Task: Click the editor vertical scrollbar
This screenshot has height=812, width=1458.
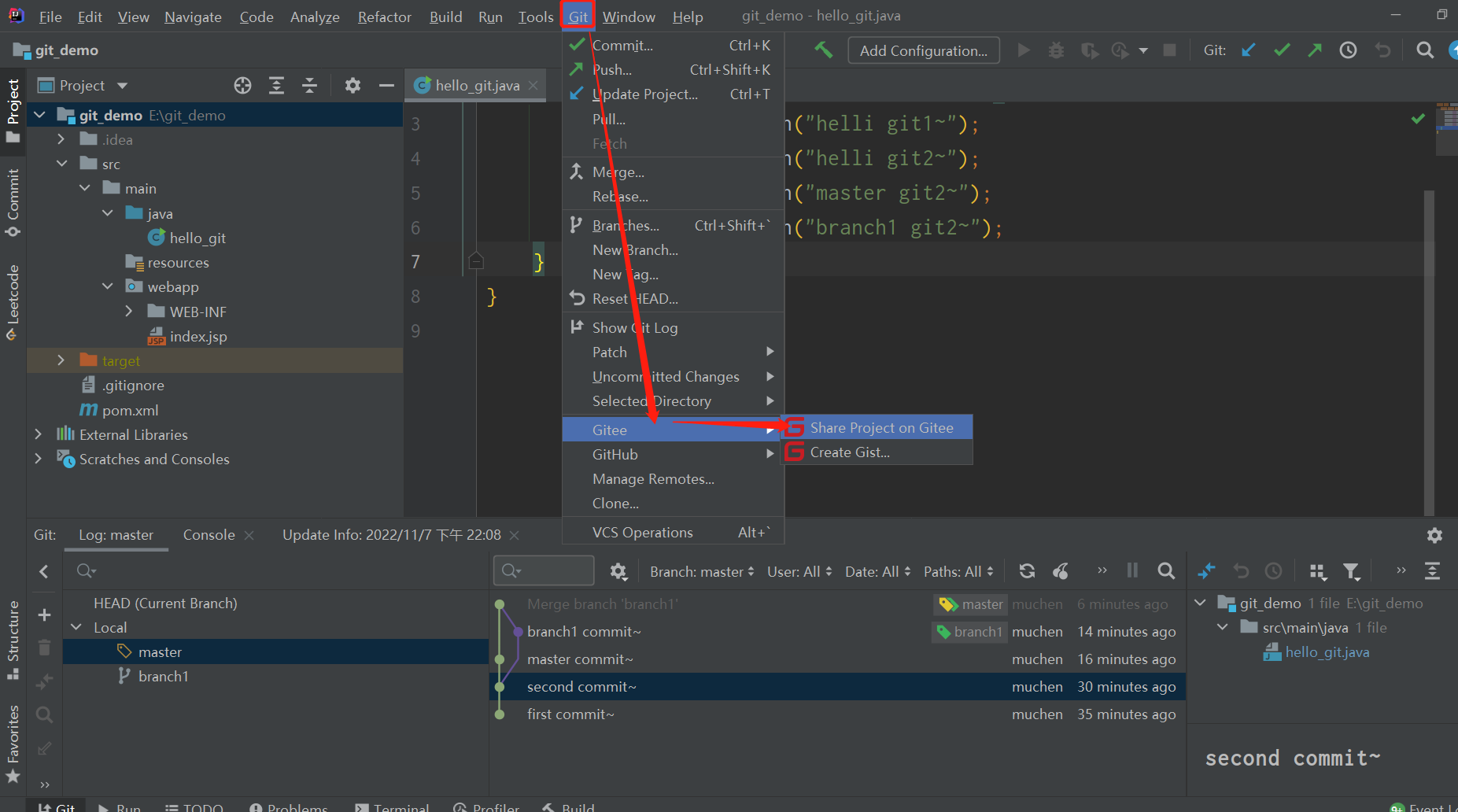Action: pos(1429,352)
